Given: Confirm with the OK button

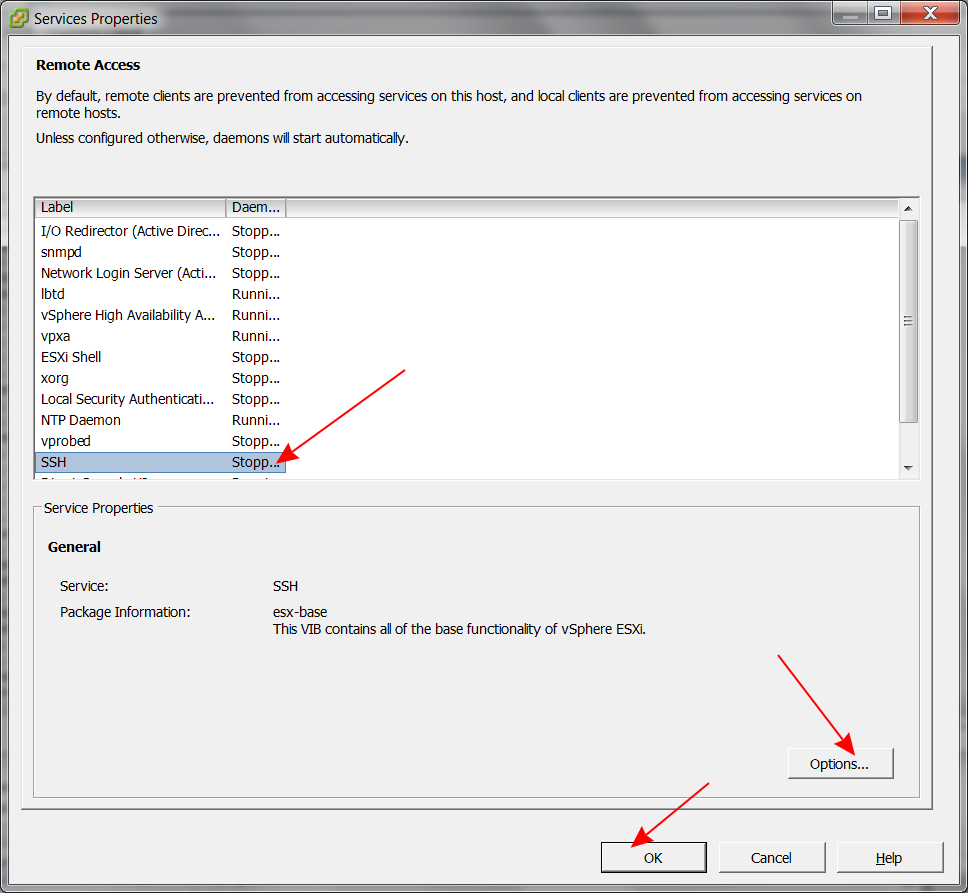Looking at the screenshot, I should pyautogui.click(x=653, y=858).
